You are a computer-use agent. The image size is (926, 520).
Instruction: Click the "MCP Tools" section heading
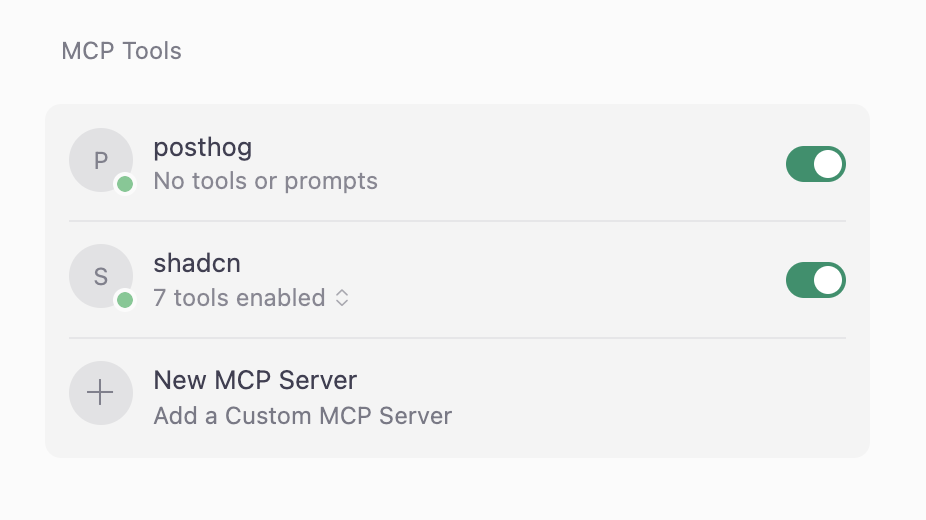pyautogui.click(x=121, y=51)
